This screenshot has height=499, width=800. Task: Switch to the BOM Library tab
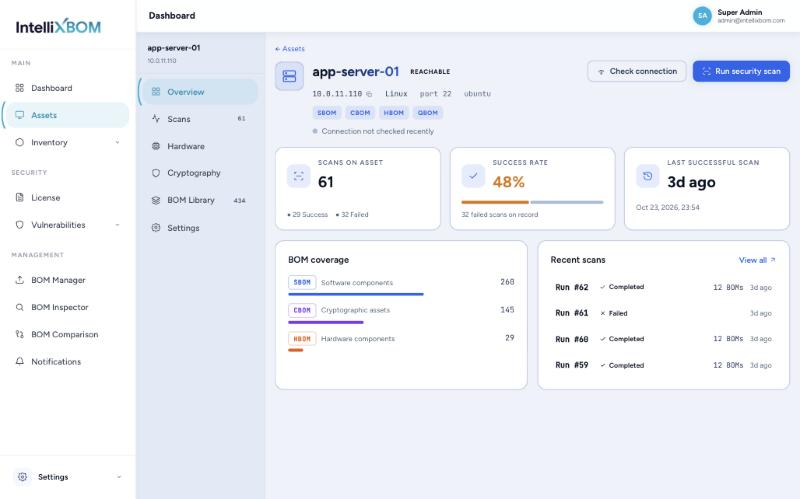coord(199,200)
